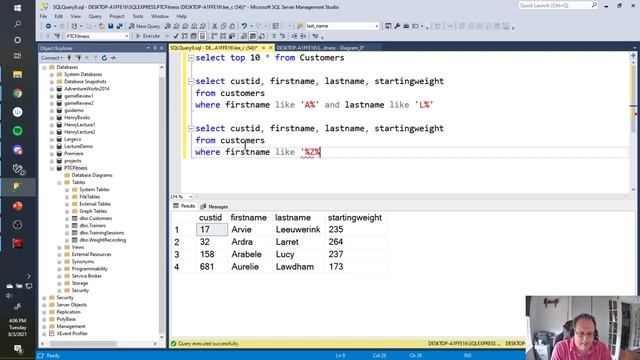Click the Activity Monitor icon in Object Explorer toolbar
The image size is (640, 360).
coord(113,58)
